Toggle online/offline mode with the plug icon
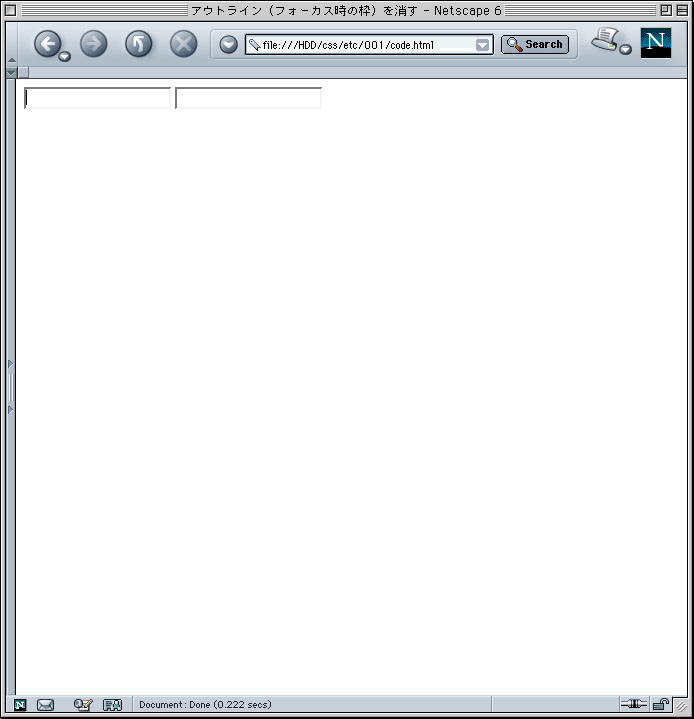This screenshot has height=719, width=694. click(x=633, y=704)
